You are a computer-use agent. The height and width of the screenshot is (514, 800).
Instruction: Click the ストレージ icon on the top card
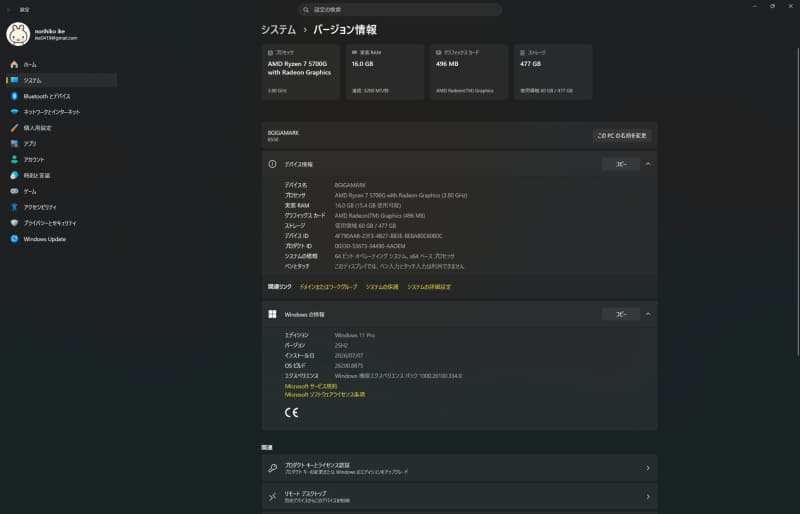pyautogui.click(x=522, y=53)
